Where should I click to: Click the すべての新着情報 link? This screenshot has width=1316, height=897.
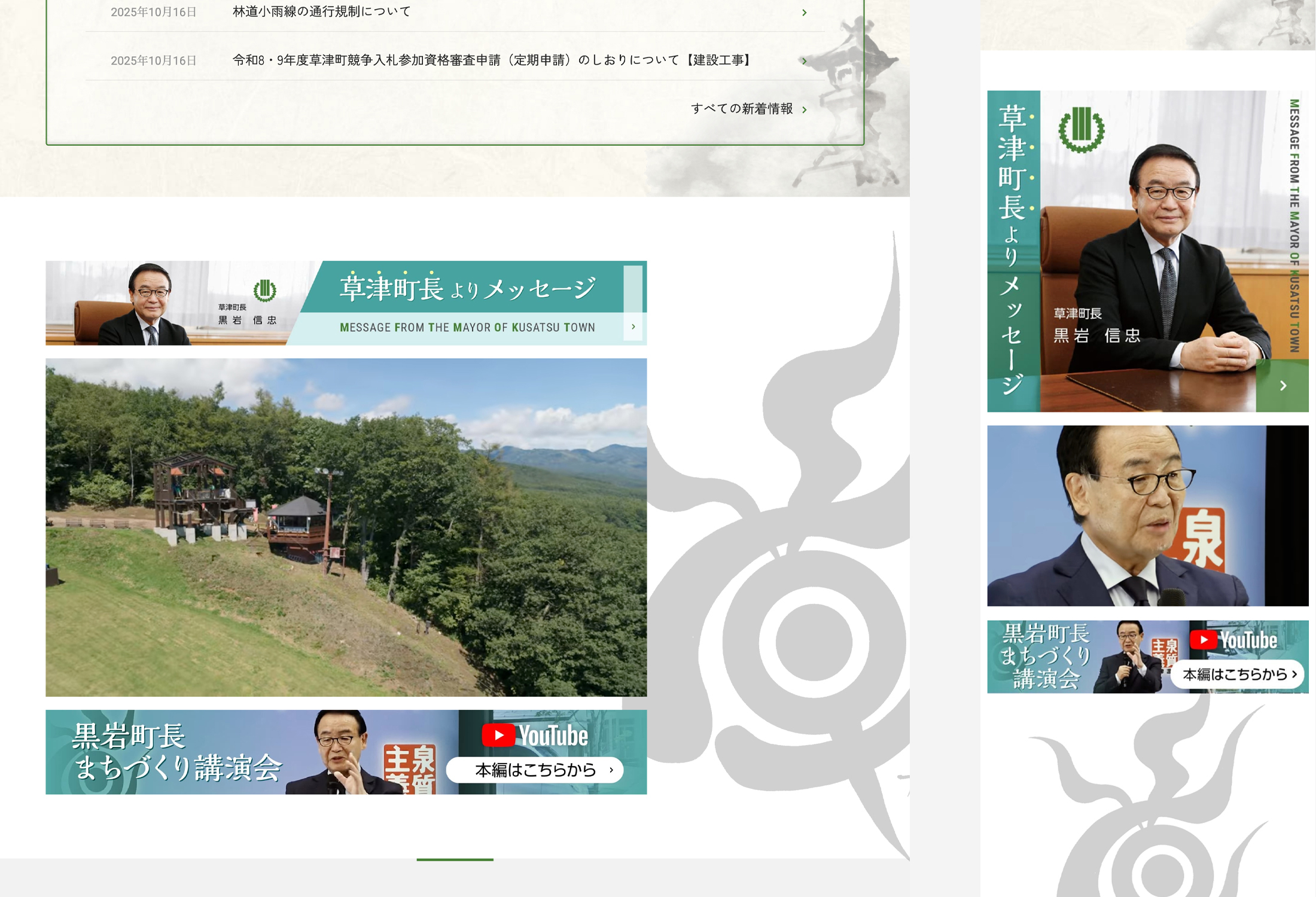point(741,109)
